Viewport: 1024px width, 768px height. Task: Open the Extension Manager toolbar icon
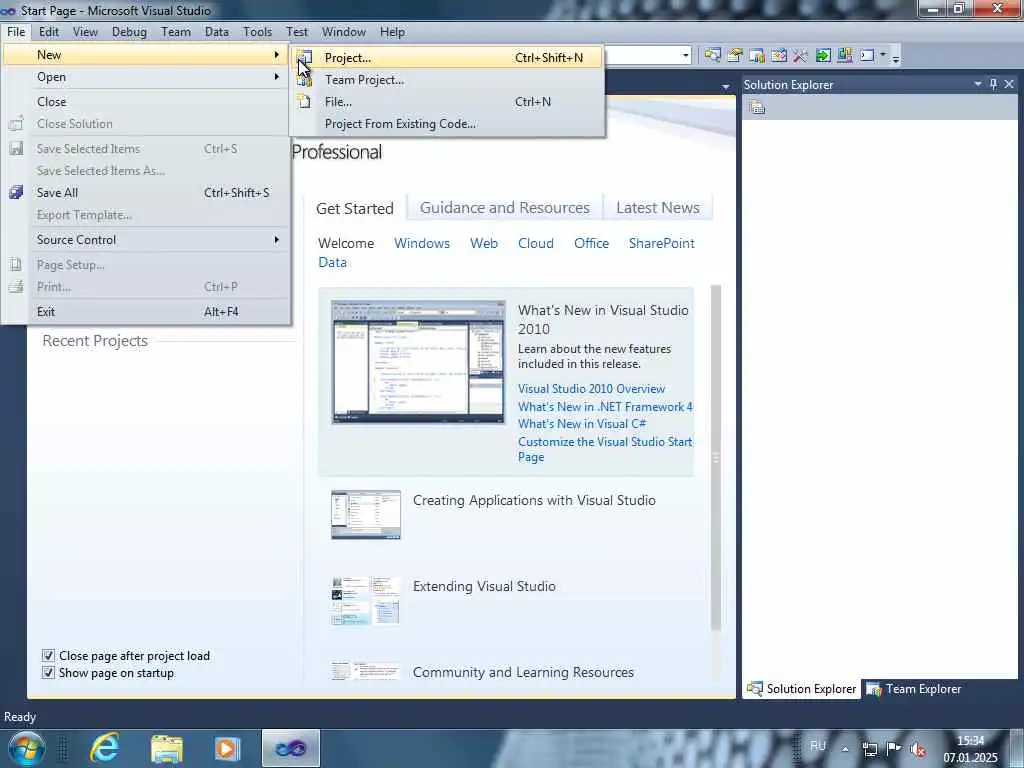pos(845,56)
